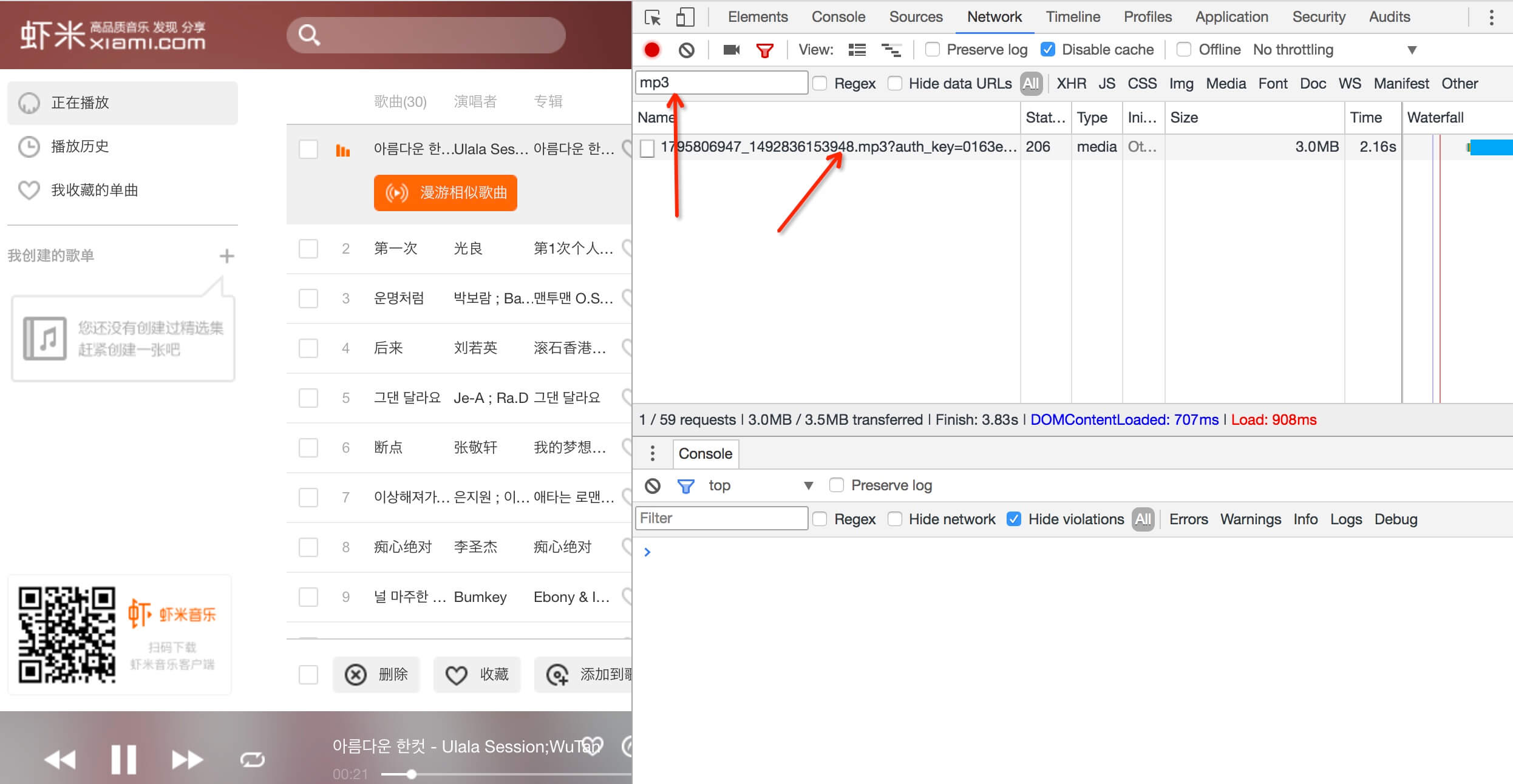Toggle the repeat loop mode icon
The width and height of the screenshot is (1513, 784).
tap(252, 760)
